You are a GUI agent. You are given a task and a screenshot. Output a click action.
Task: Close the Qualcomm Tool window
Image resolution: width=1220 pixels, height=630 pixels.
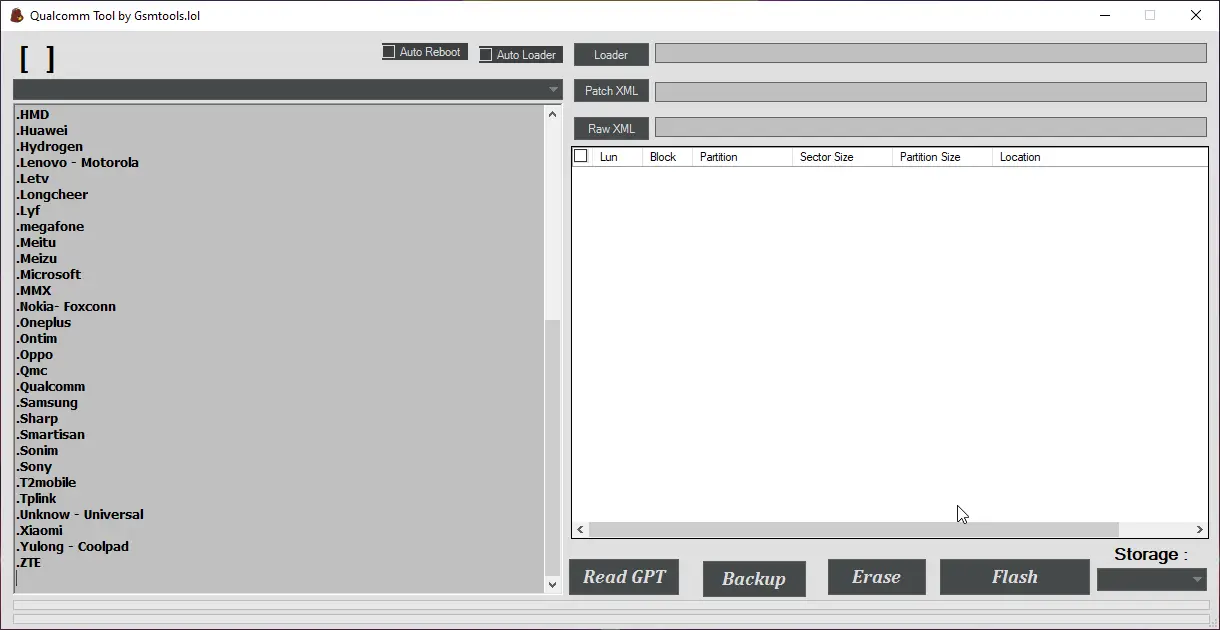1196,15
